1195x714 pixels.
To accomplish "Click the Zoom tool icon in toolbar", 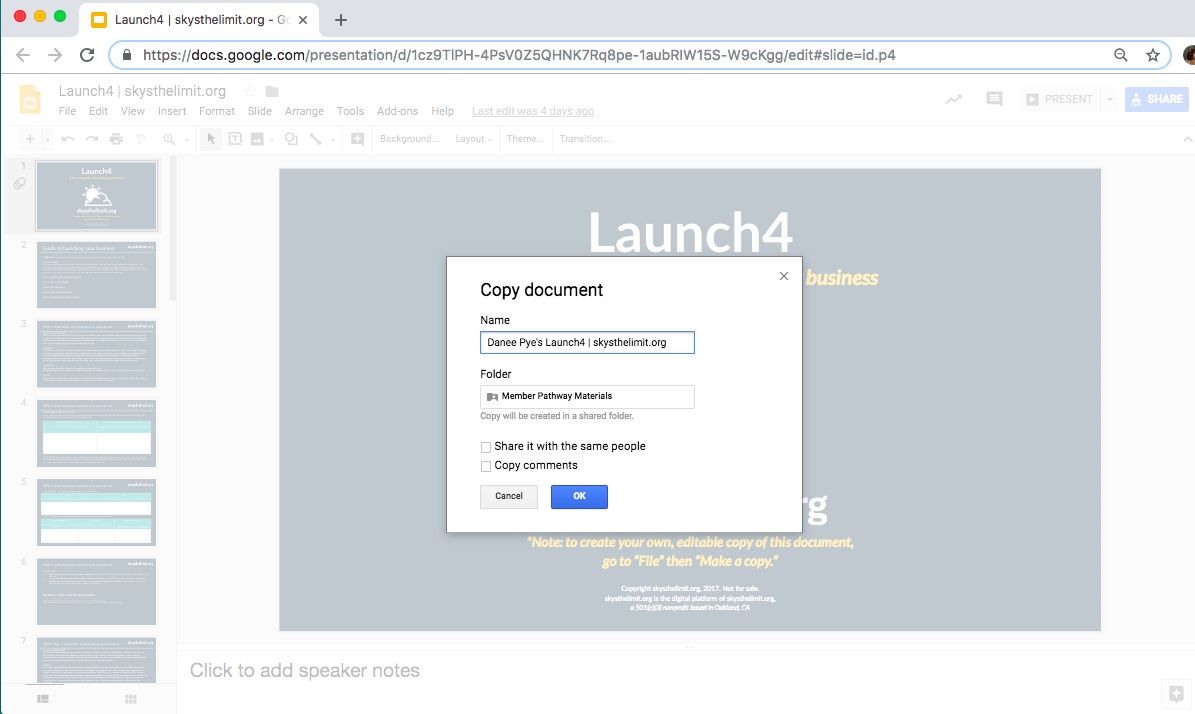I will 169,139.
